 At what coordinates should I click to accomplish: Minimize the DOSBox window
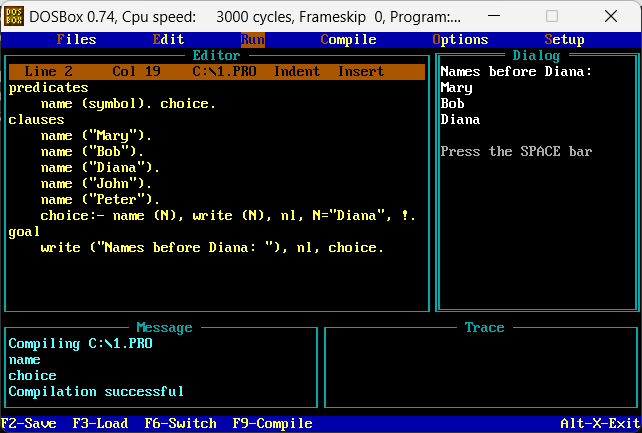[494, 16]
